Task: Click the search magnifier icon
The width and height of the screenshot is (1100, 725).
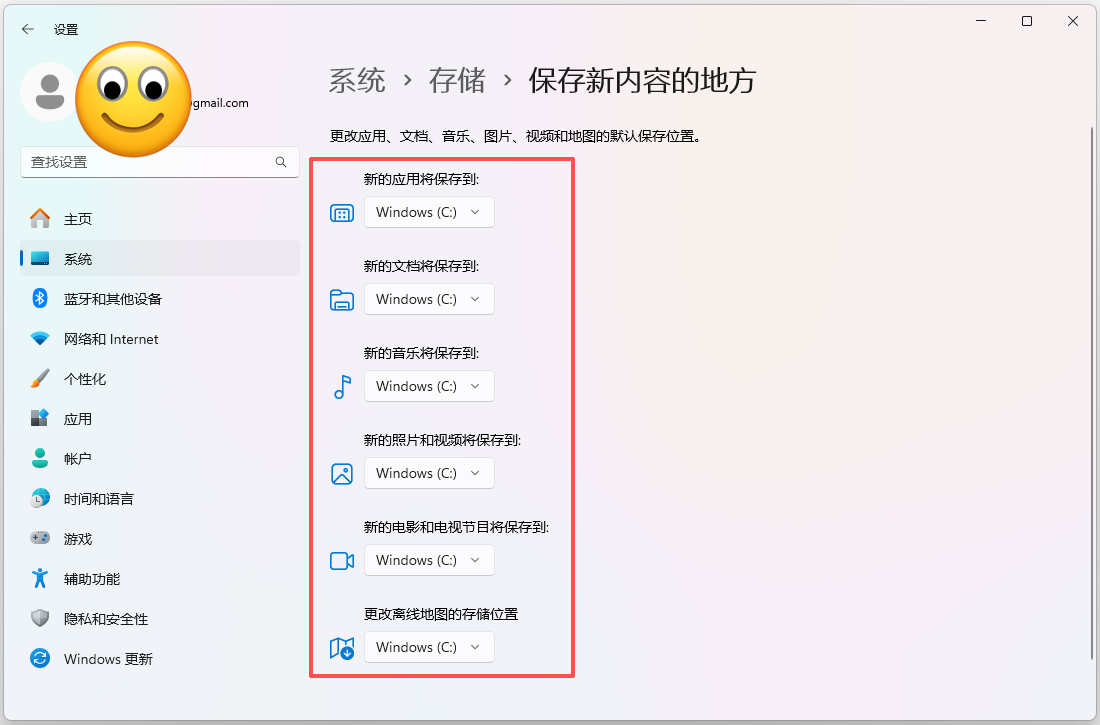Action: (x=281, y=162)
